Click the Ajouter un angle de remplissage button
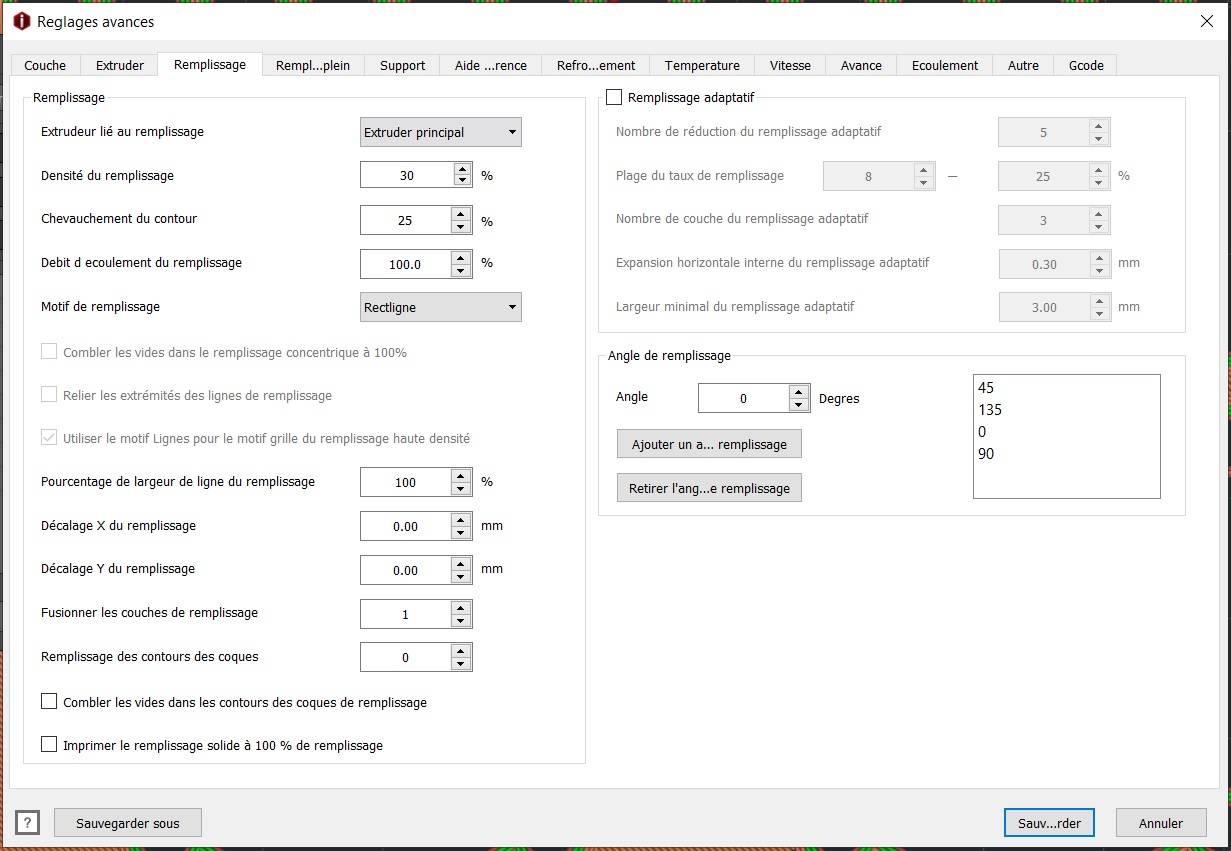This screenshot has height=851, width=1231. (709, 444)
